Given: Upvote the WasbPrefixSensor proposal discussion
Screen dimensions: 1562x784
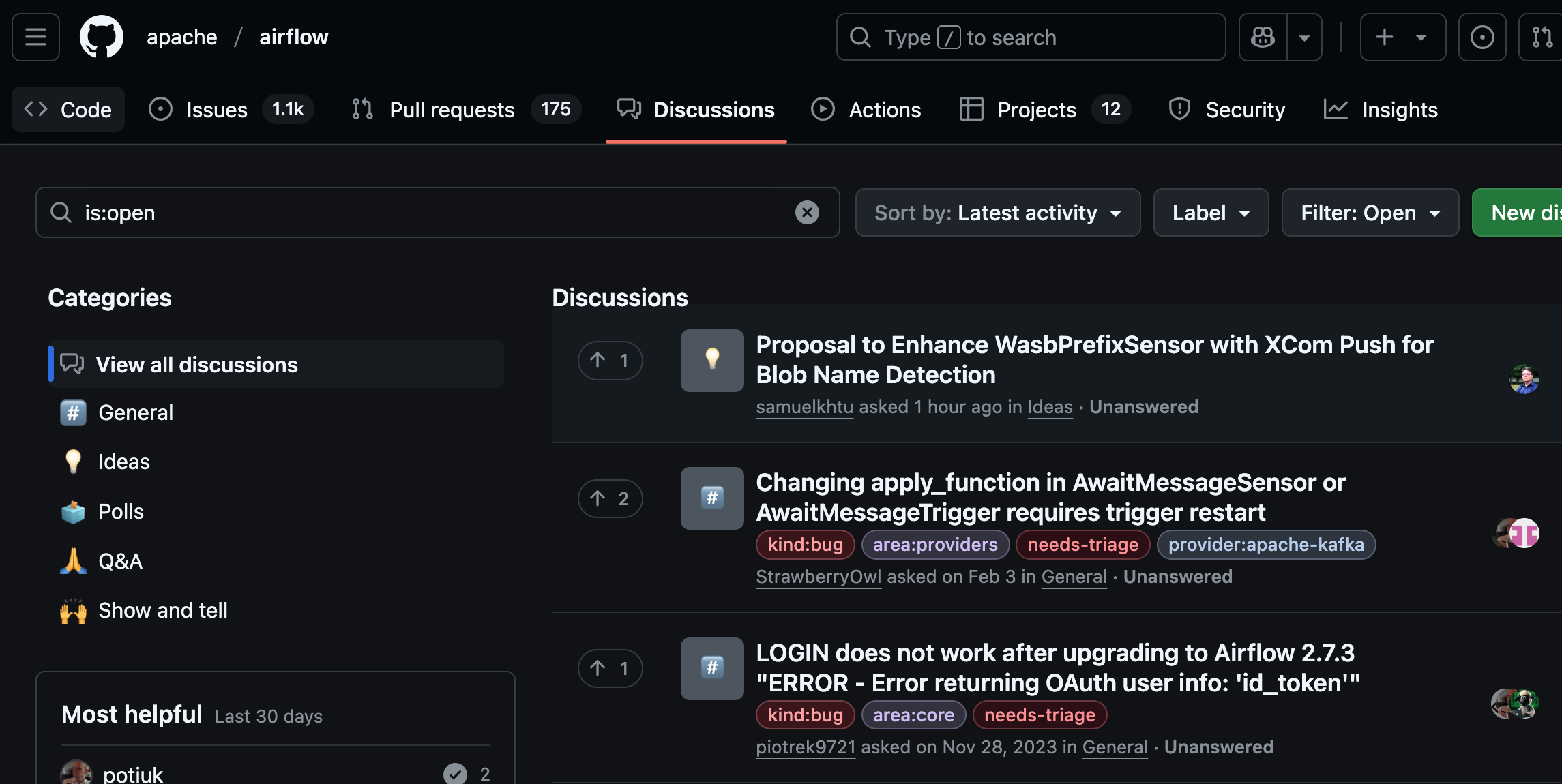Looking at the screenshot, I should (610, 360).
